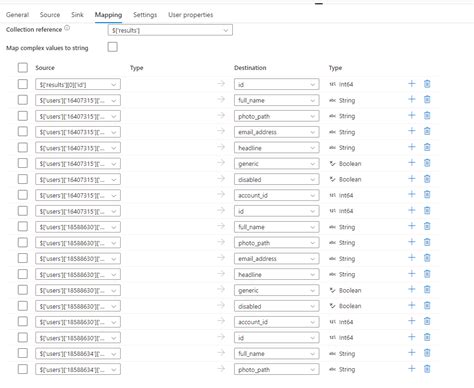The height and width of the screenshot is (388, 474).
Task: Add mapping after 16407315 full_name row
Action: 412,99
